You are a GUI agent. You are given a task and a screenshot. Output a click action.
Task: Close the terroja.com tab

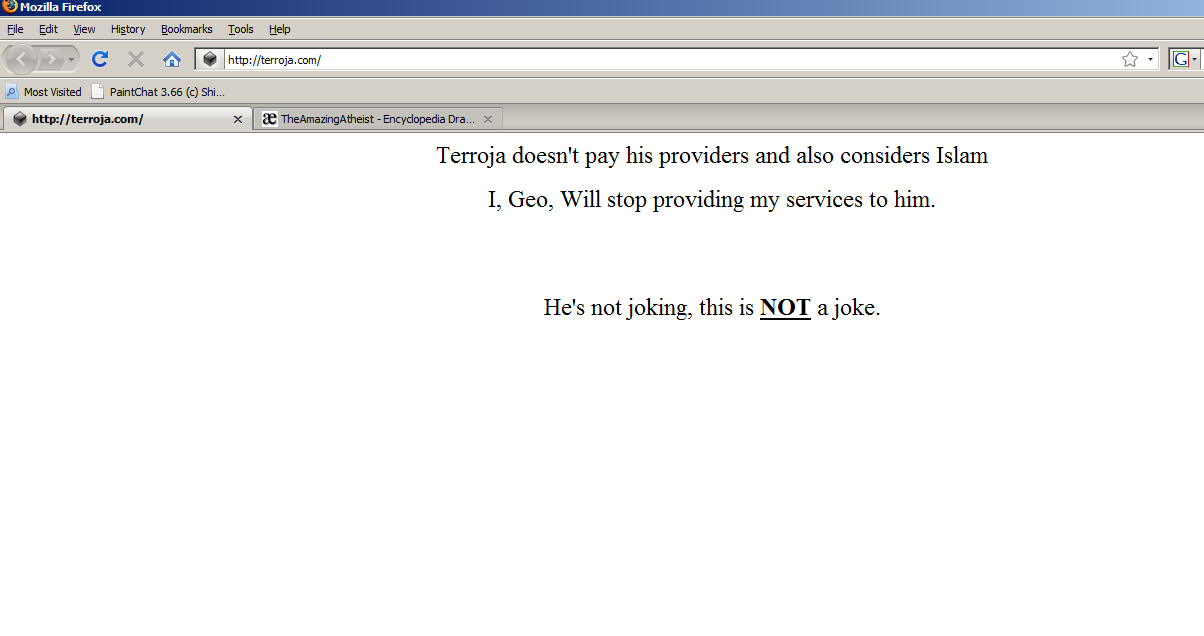pyautogui.click(x=237, y=119)
